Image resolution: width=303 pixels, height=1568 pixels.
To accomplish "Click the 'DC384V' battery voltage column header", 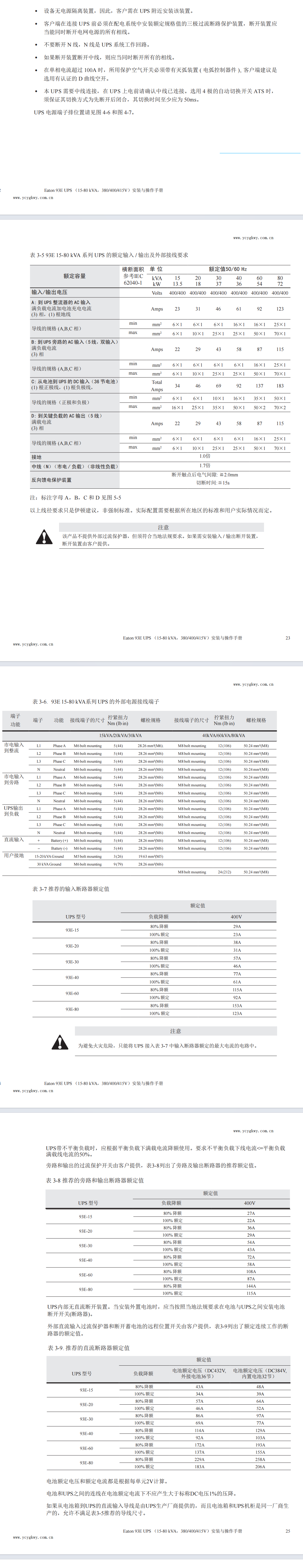I will (x=260, y=1373).
